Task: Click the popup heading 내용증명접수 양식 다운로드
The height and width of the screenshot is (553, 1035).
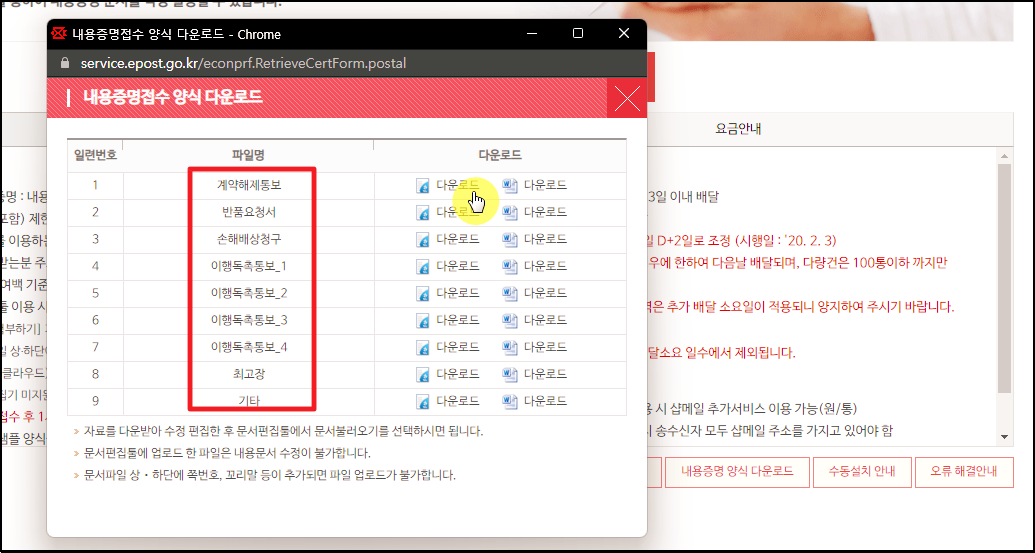Action: tap(173, 99)
